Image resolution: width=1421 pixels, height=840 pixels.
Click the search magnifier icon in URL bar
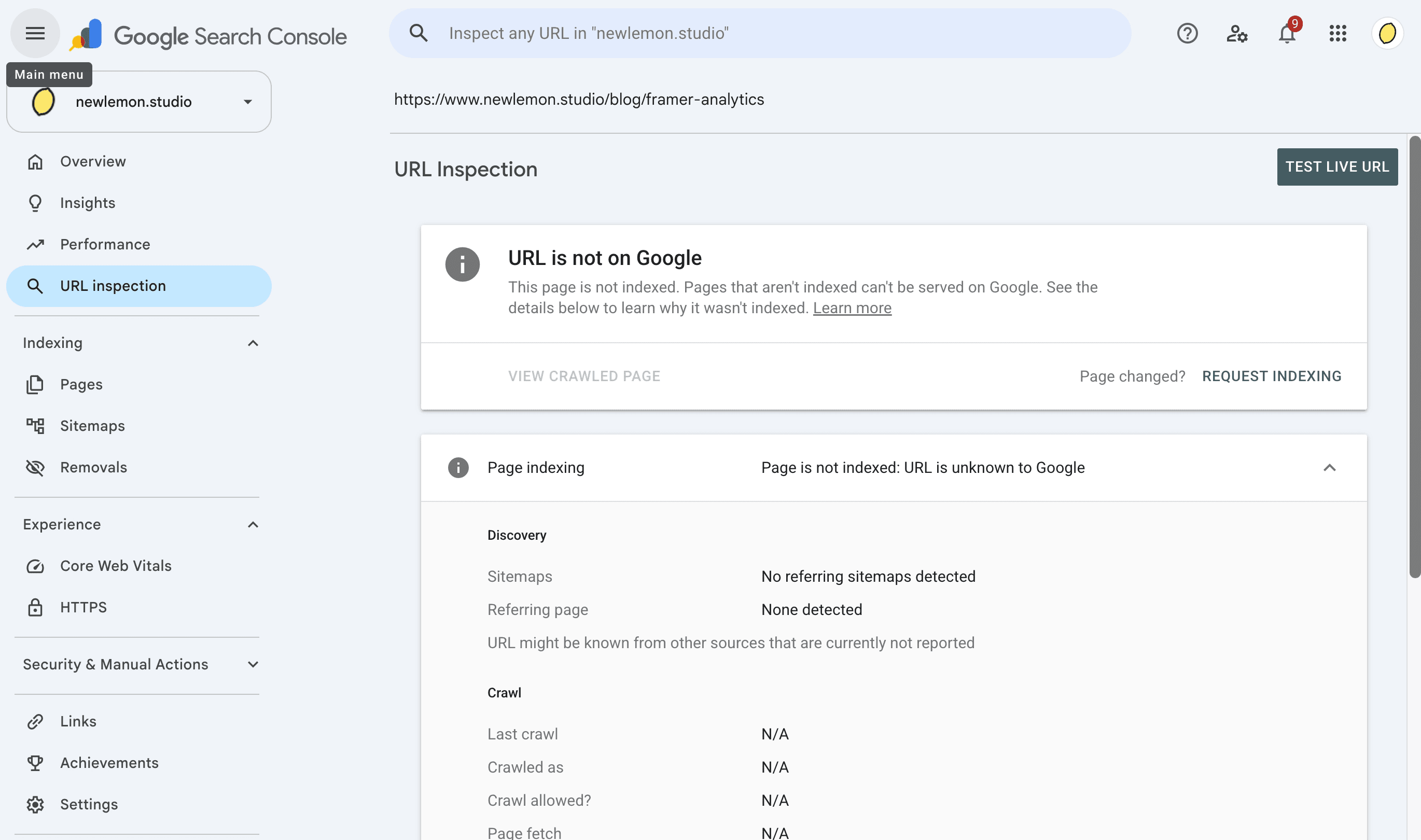coord(419,33)
